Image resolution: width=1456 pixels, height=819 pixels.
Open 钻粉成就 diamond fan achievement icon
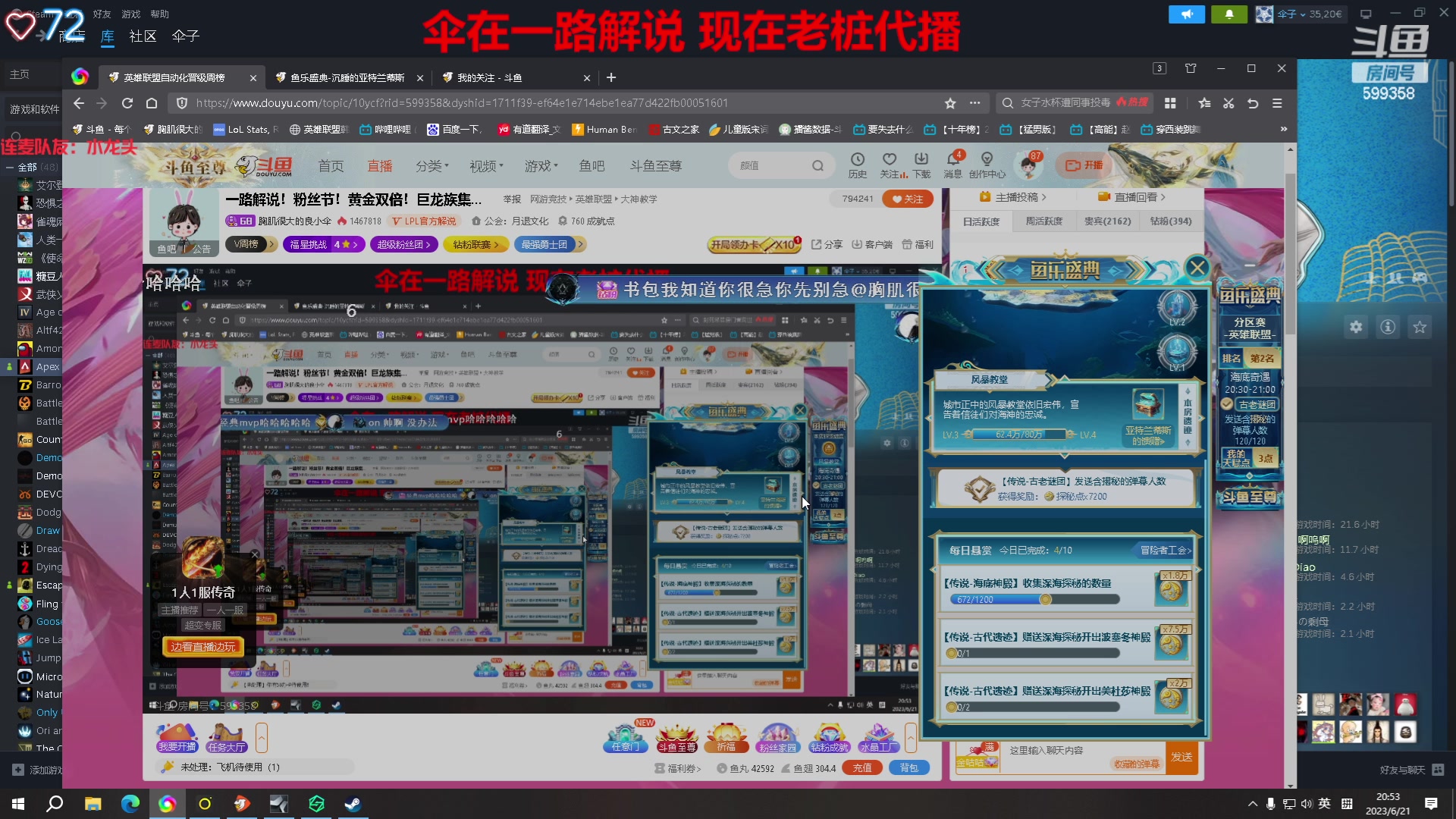point(829,737)
